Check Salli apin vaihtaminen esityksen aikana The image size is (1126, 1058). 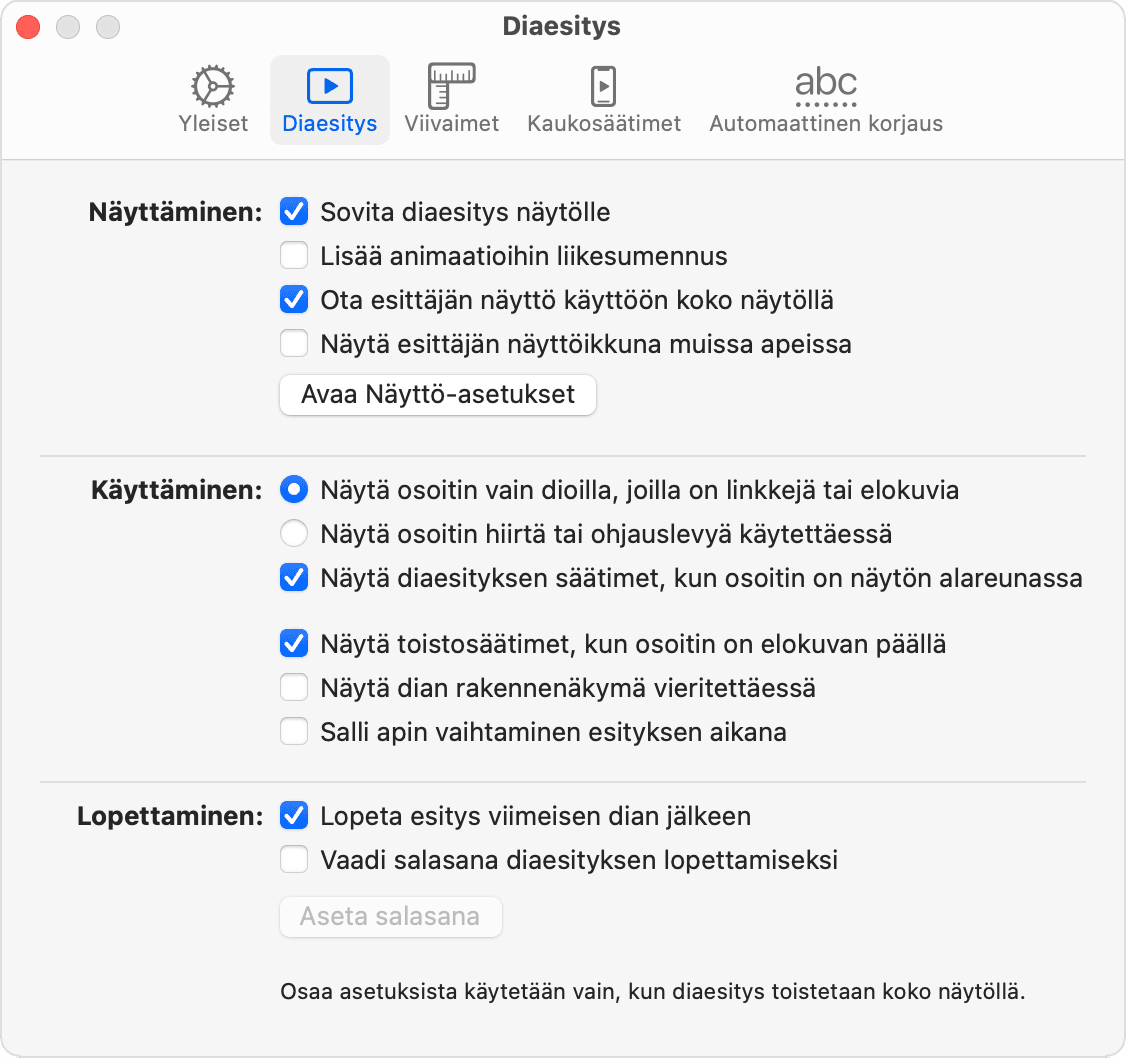[x=294, y=731]
